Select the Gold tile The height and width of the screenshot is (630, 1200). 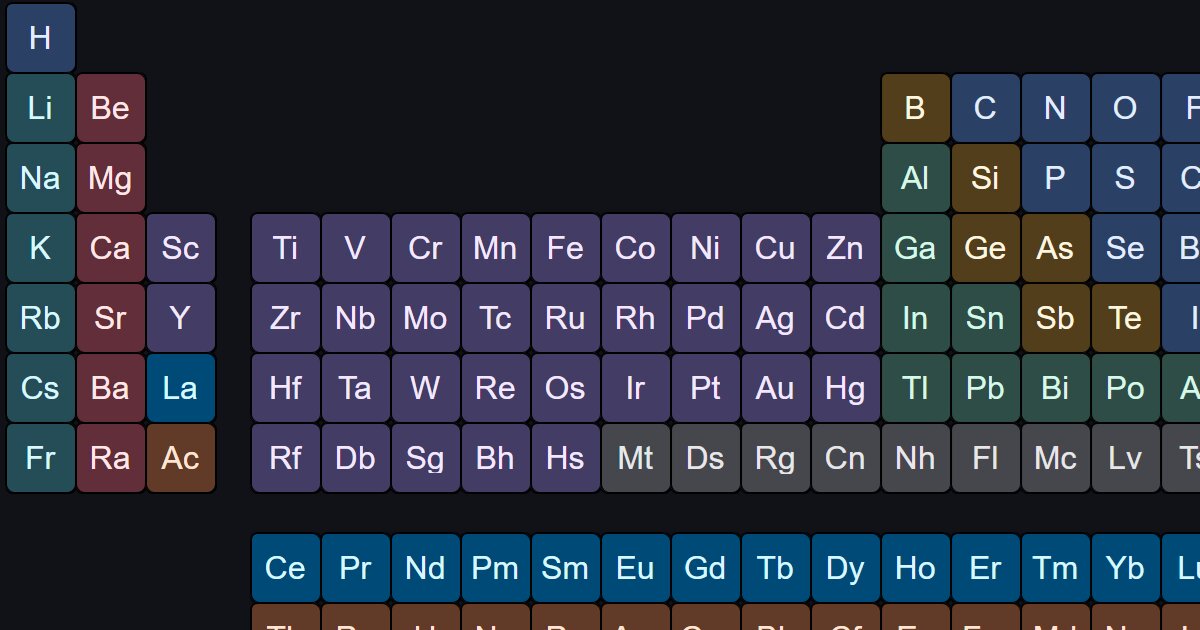[x=775, y=388]
